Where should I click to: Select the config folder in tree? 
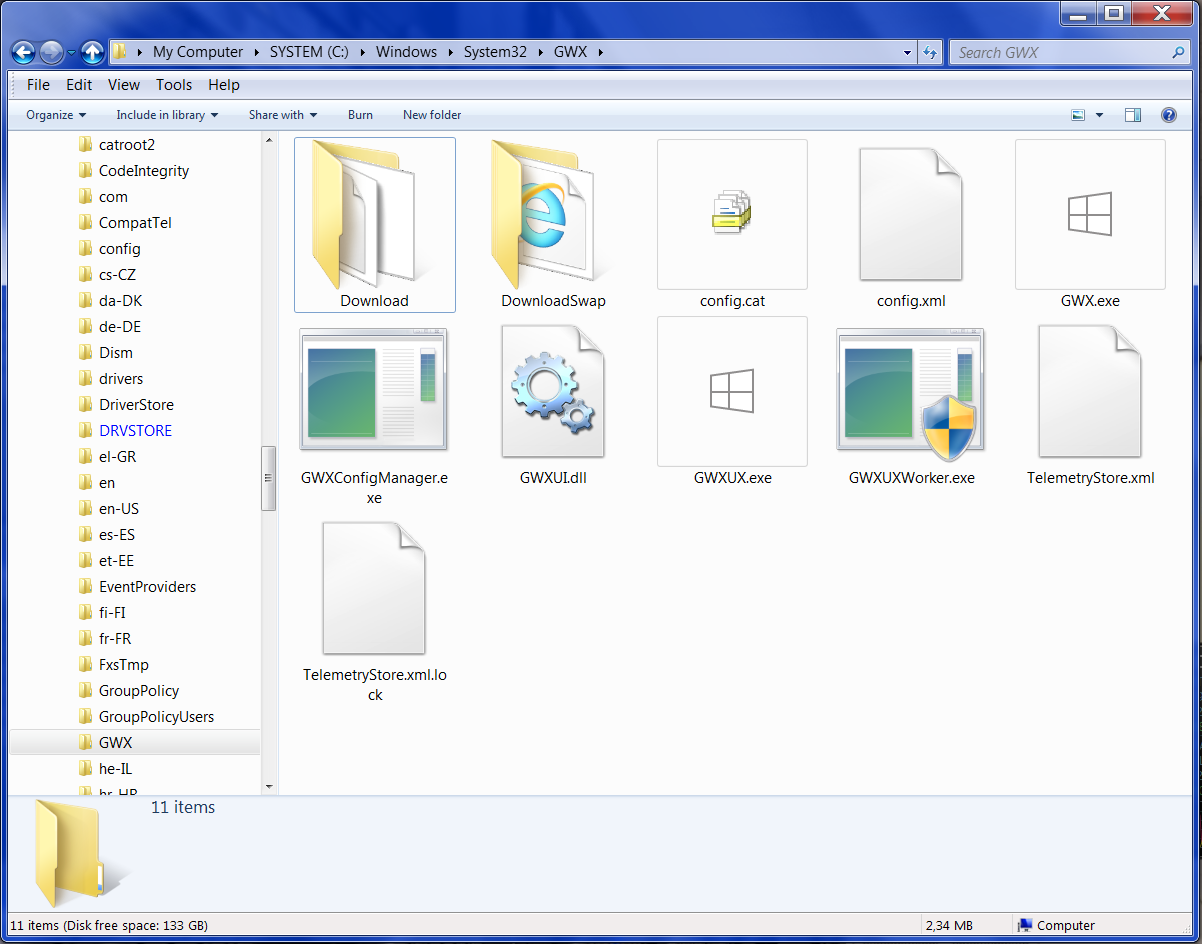click(120, 249)
